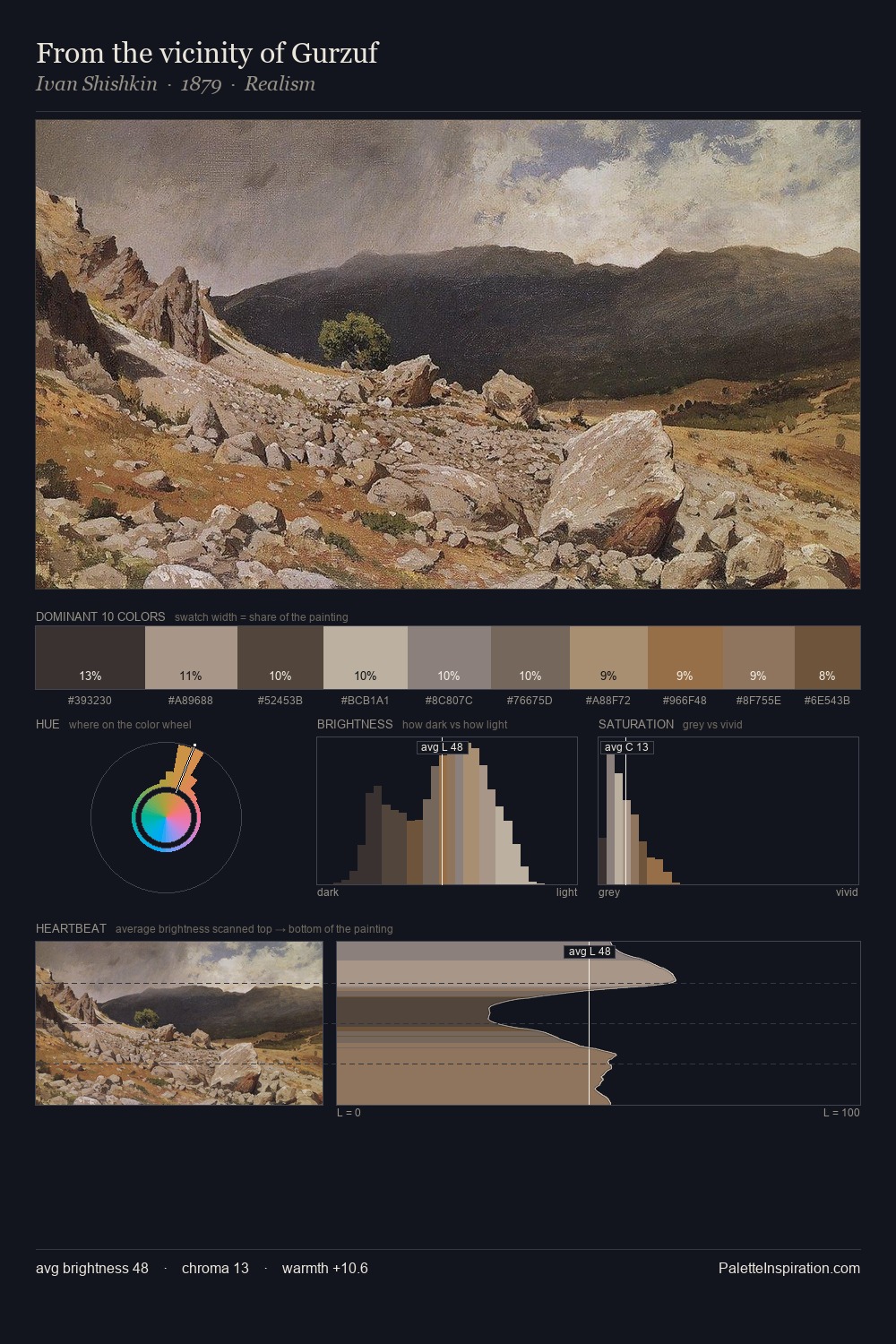This screenshot has height=1344, width=896.
Task: Click the artist name 'Ivan Shishkin'
Action: (x=96, y=84)
